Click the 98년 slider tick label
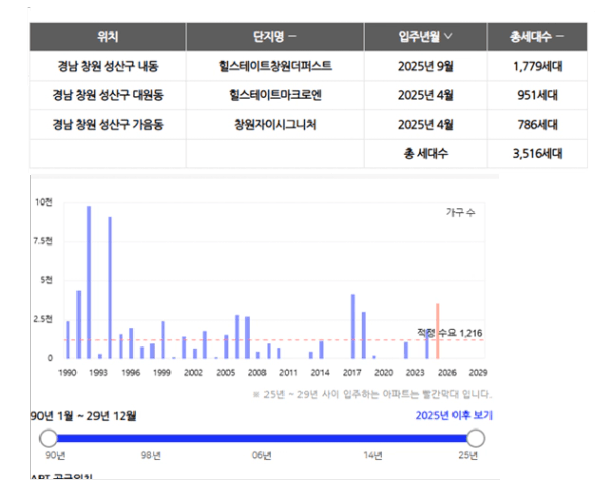610x500 pixels. click(151, 455)
